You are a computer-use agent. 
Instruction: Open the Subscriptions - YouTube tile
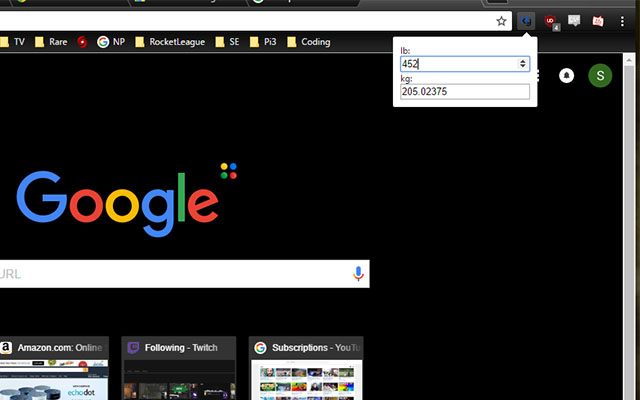306,368
